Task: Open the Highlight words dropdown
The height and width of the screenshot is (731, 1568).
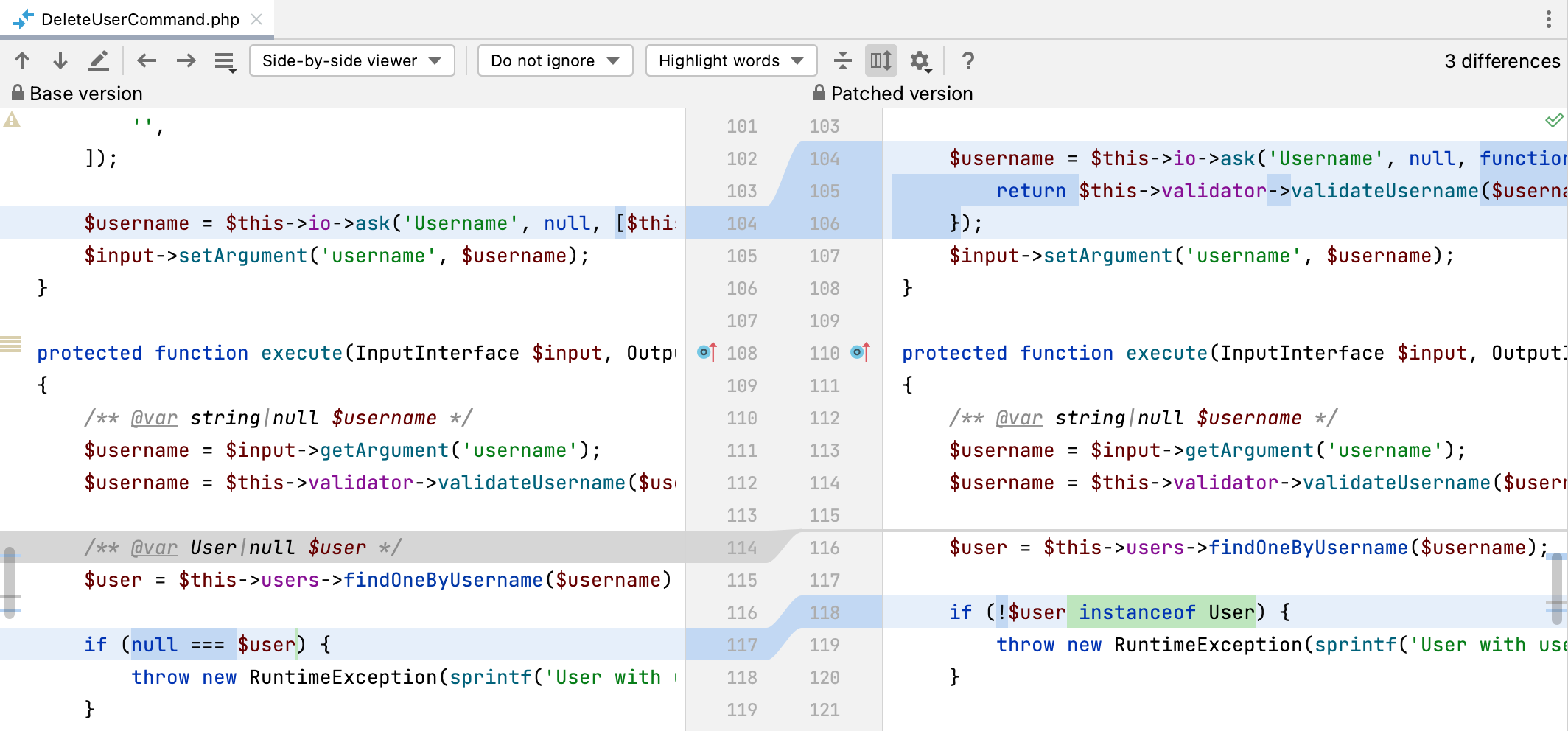Action: 731,60
